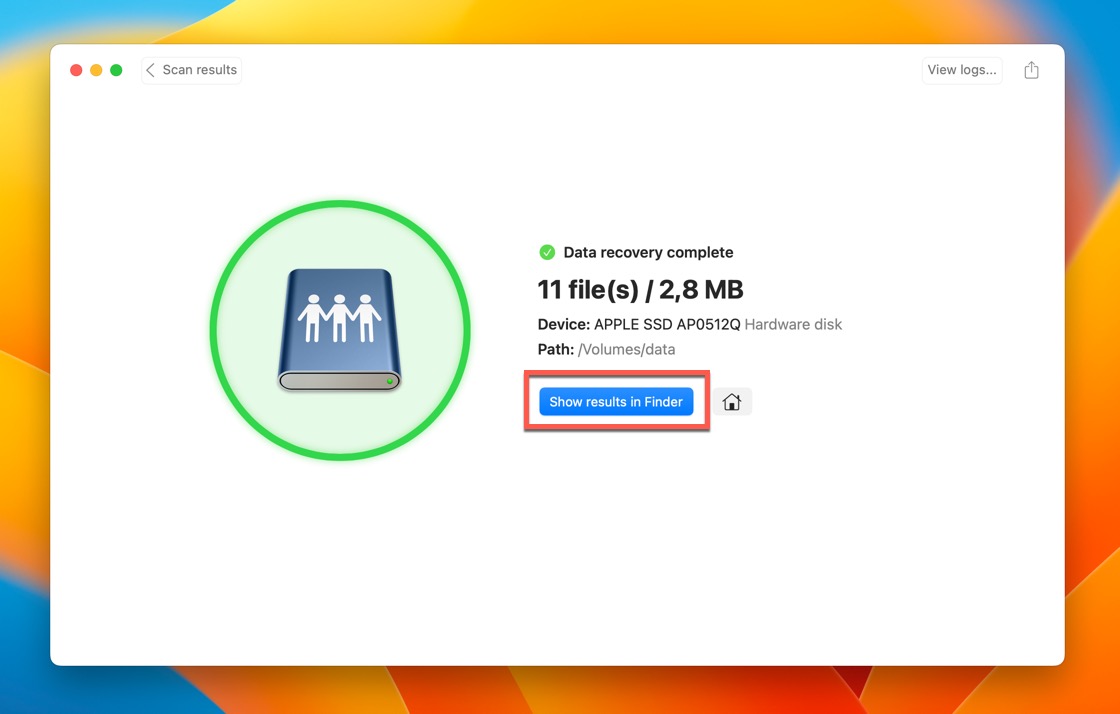Screen dimensions: 1120x714
Task: Click the Show results in Finder button
Action: point(616,402)
